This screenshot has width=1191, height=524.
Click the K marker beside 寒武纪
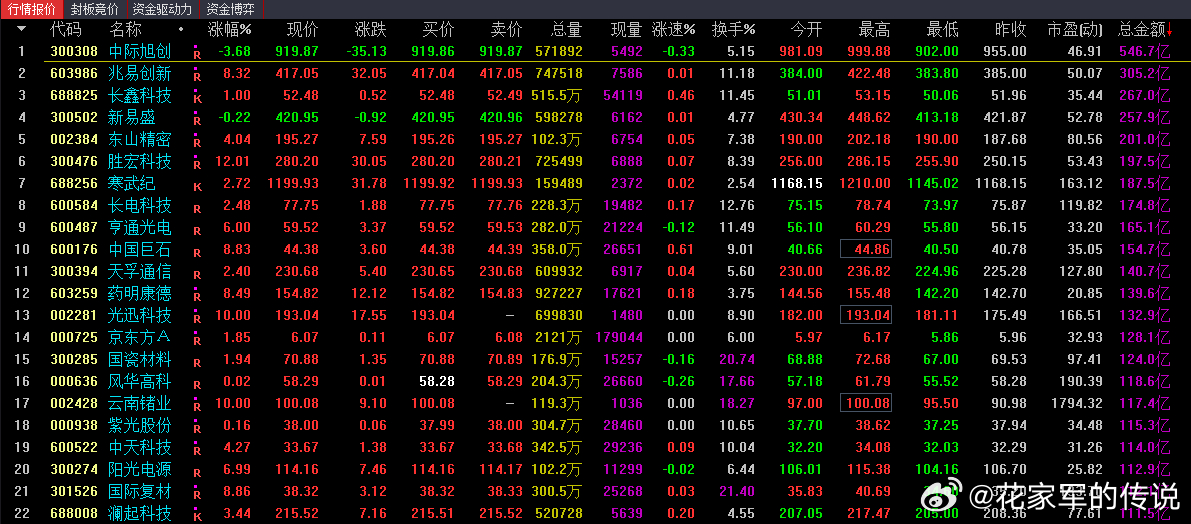point(197,188)
